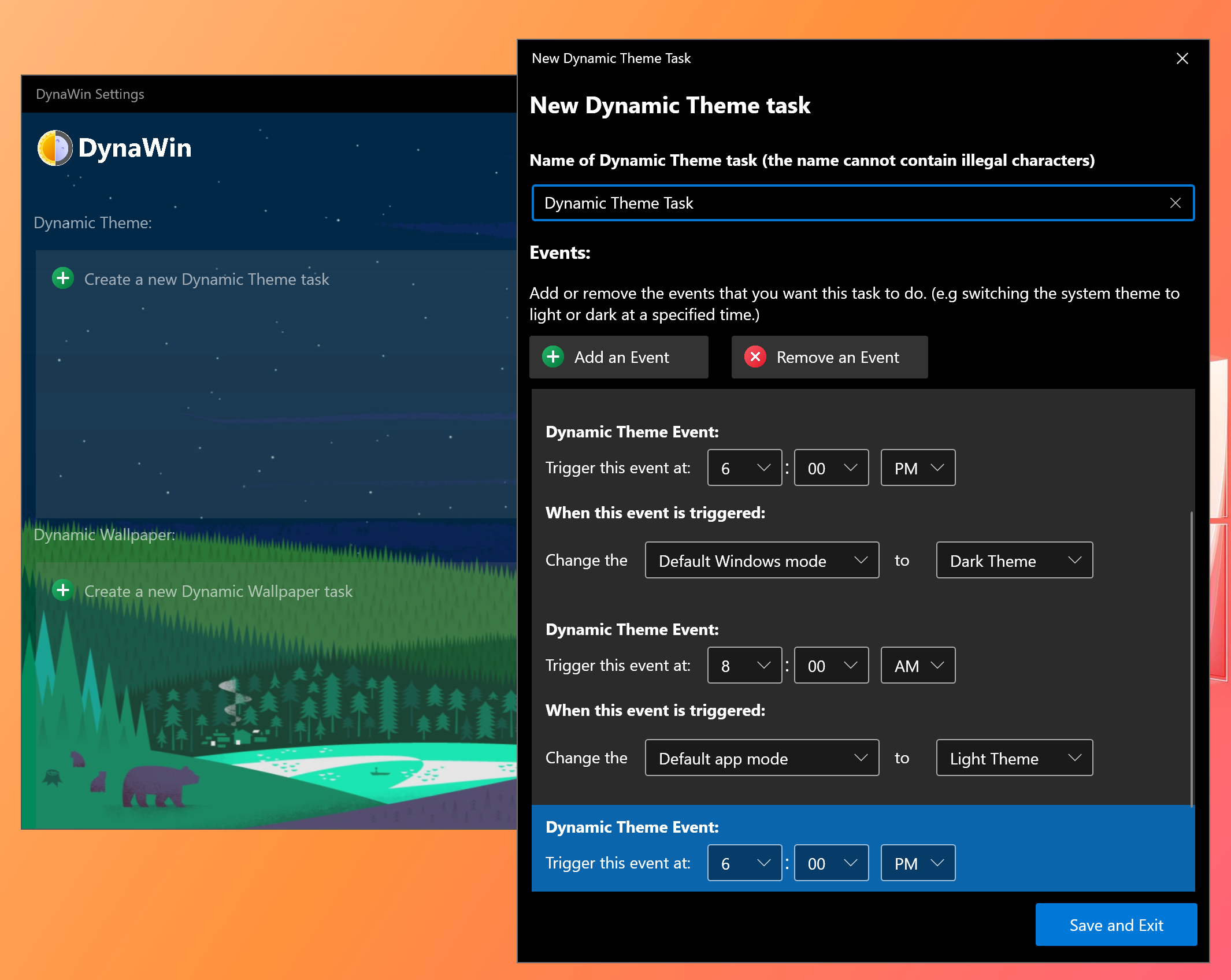Screen dimensions: 1231x980
Task: Open the first event's hour dropdown showing 6
Action: [744, 468]
